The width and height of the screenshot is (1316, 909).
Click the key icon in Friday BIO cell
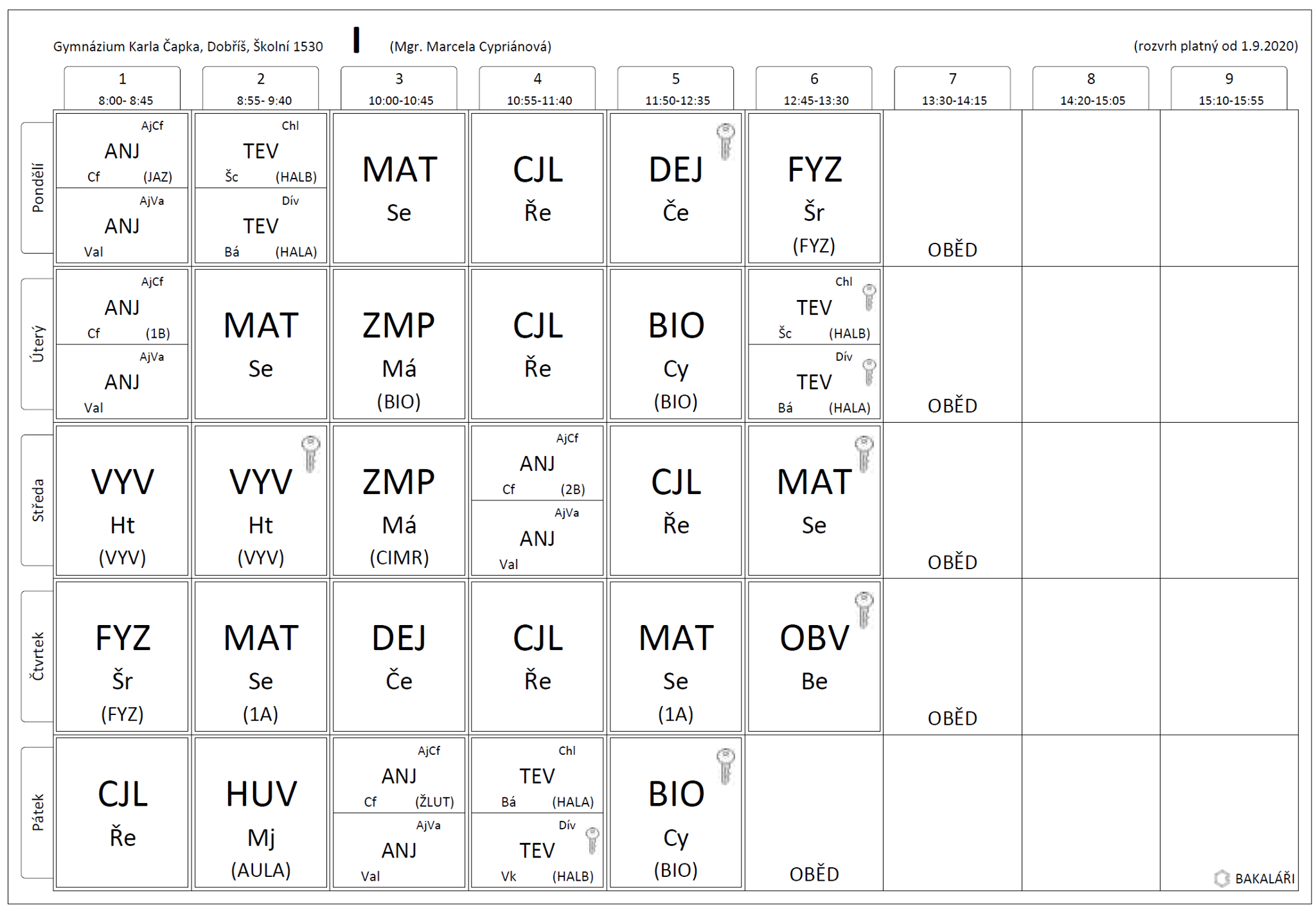click(725, 765)
